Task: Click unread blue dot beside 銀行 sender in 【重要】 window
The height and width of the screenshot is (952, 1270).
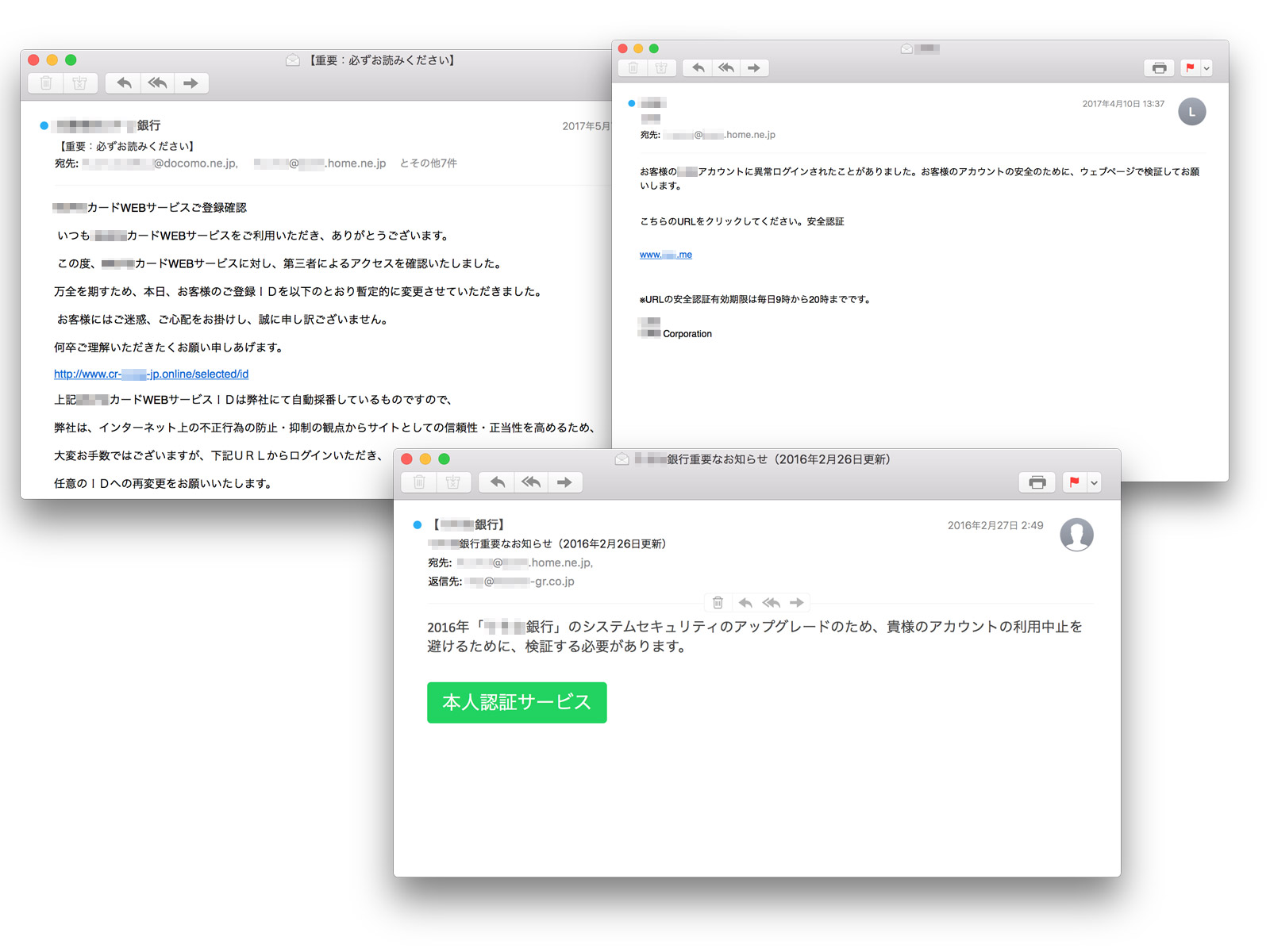Action: coord(44,125)
